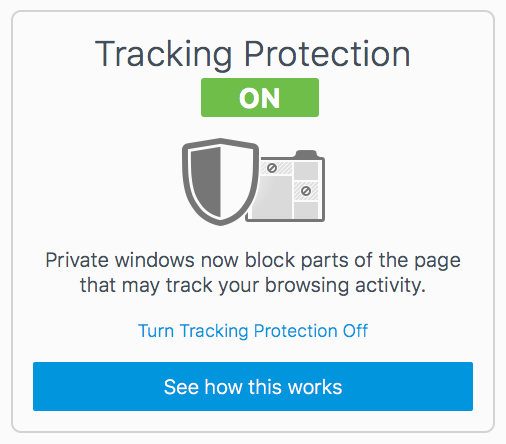Viewport: 506px width, 444px height.
Task: Click the Tracking Protection heading
Action: pyautogui.click(x=253, y=54)
